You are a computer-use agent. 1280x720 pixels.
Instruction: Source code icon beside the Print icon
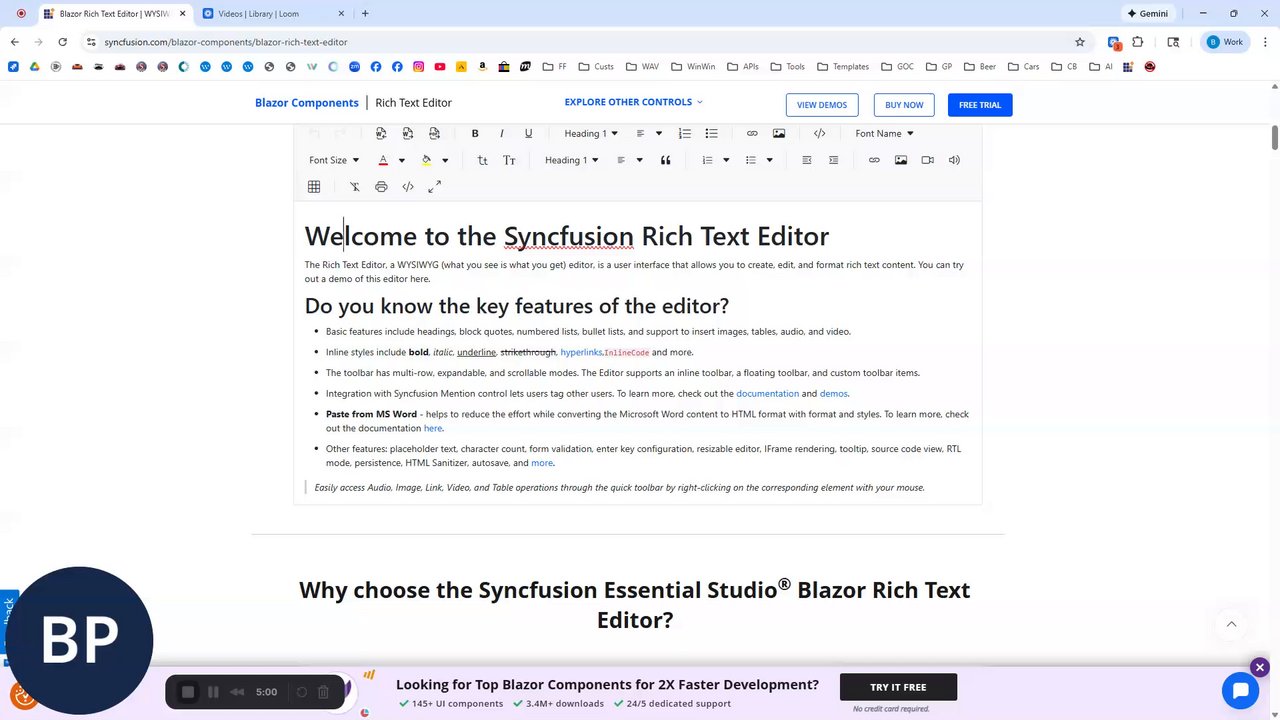[x=408, y=187]
